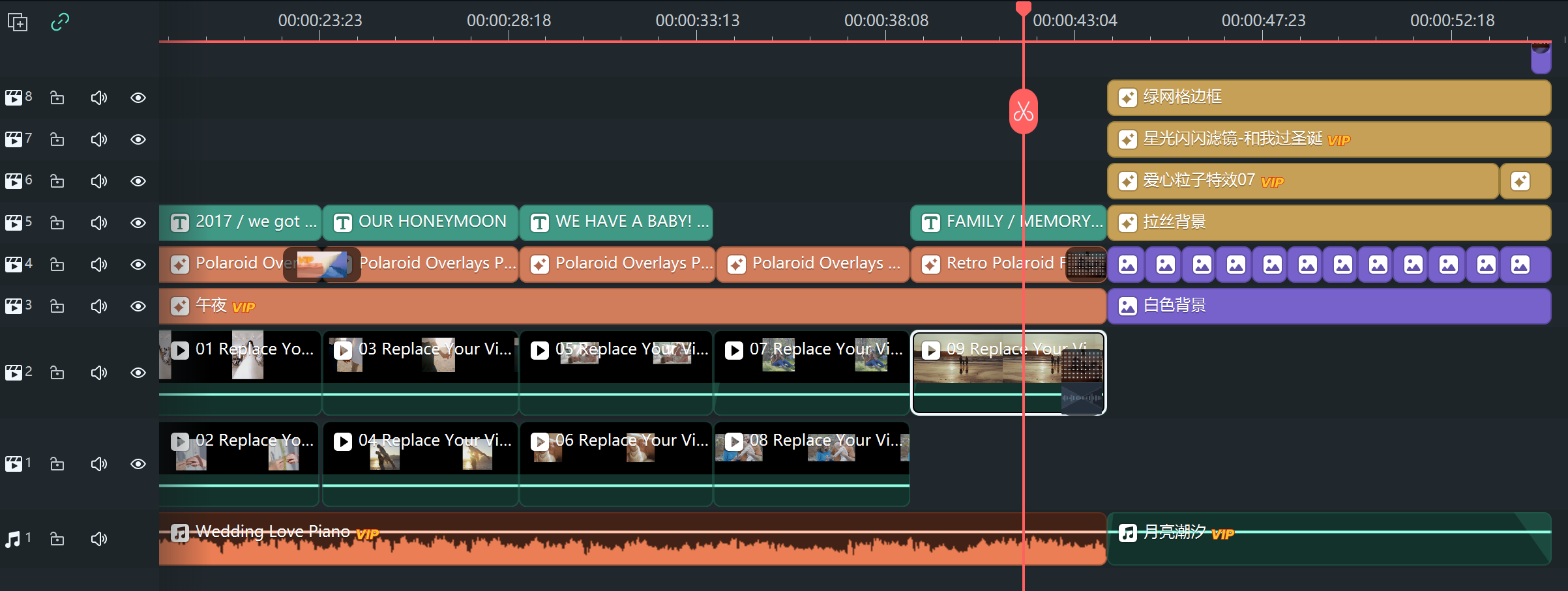Select the '06 Replace Your Vi...' video clip
Image resolution: width=1568 pixels, height=591 pixels.
pos(616,464)
